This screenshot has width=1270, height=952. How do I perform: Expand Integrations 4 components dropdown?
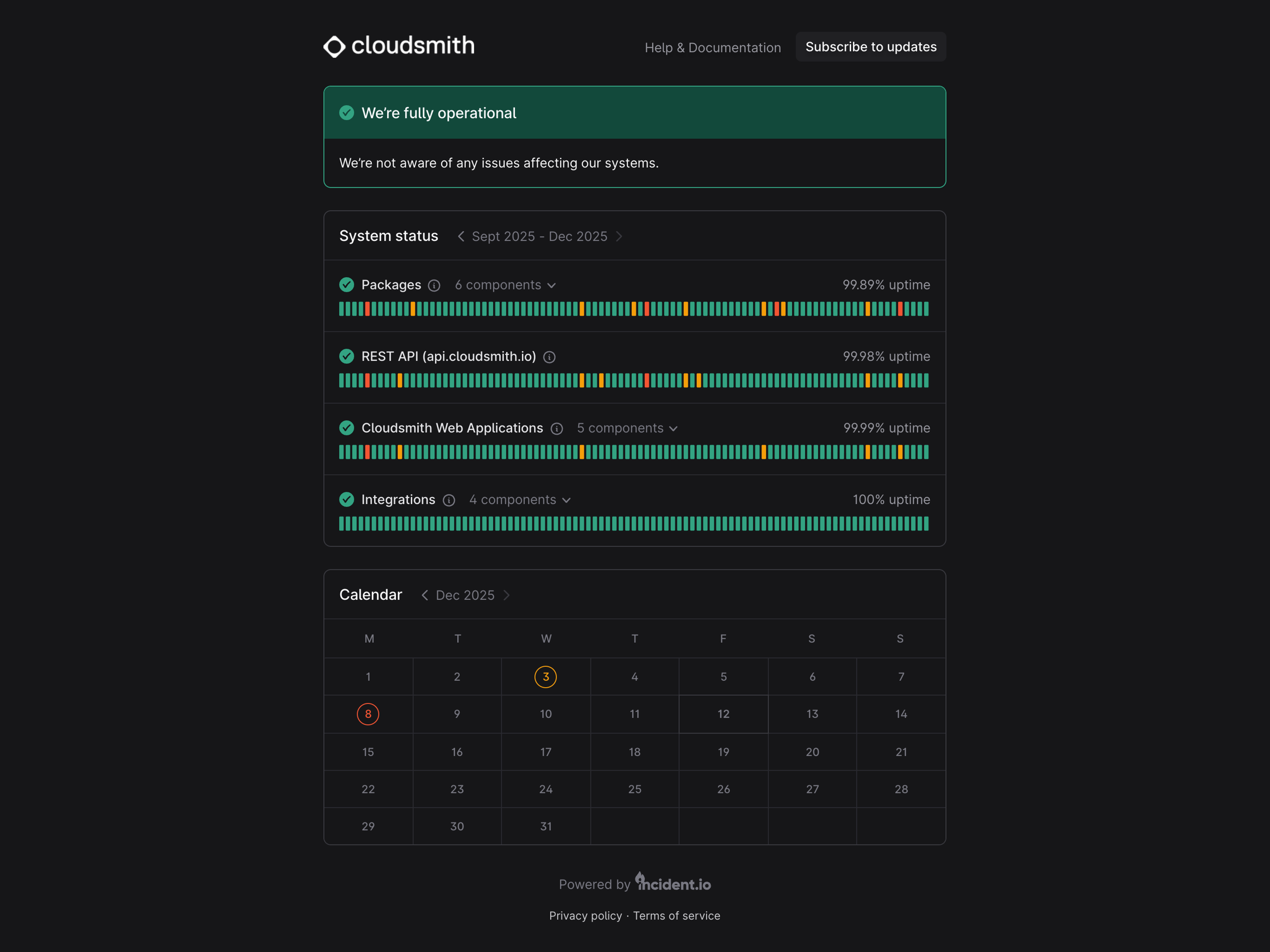(520, 500)
